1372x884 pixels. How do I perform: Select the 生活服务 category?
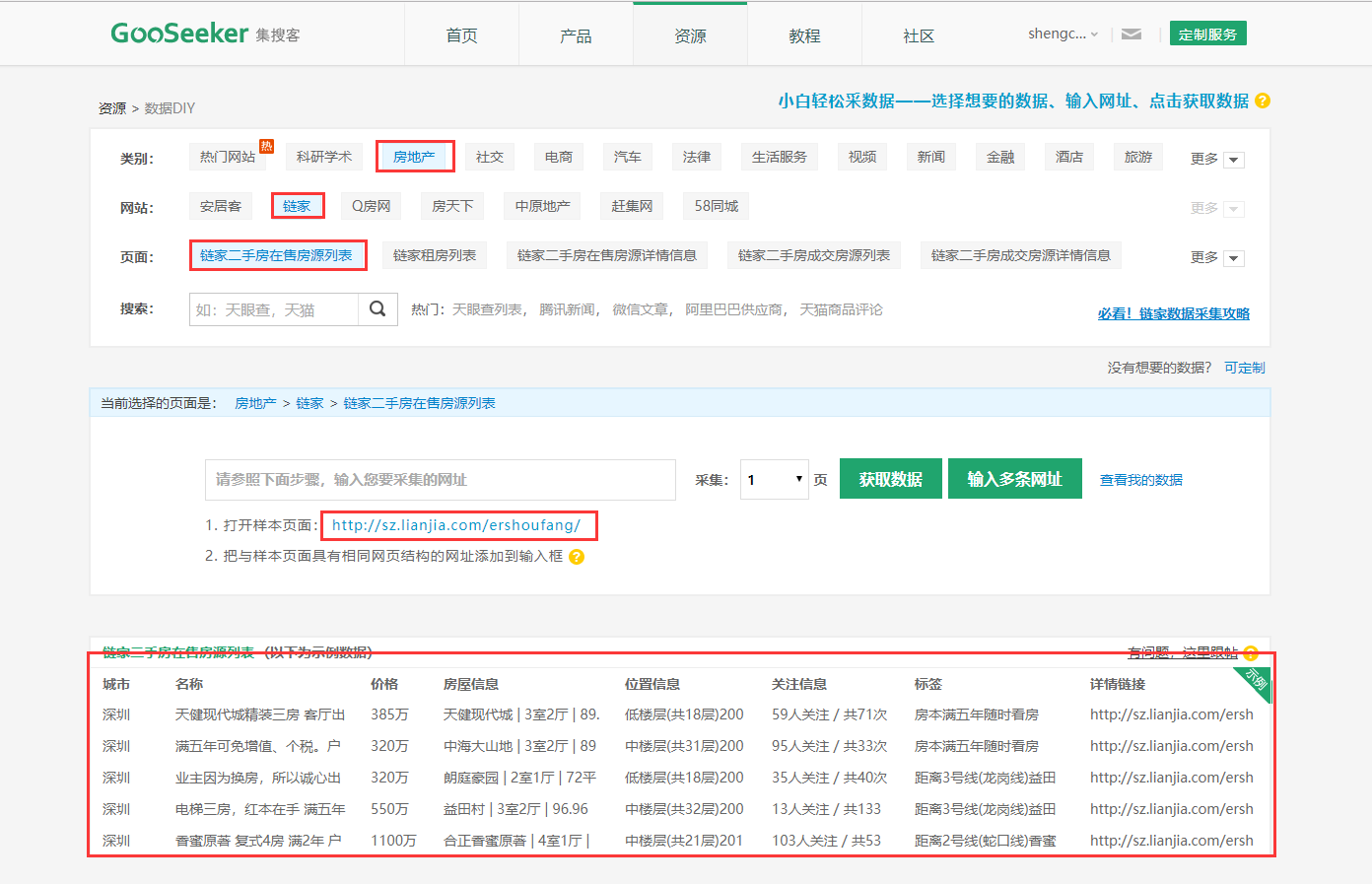[780, 157]
